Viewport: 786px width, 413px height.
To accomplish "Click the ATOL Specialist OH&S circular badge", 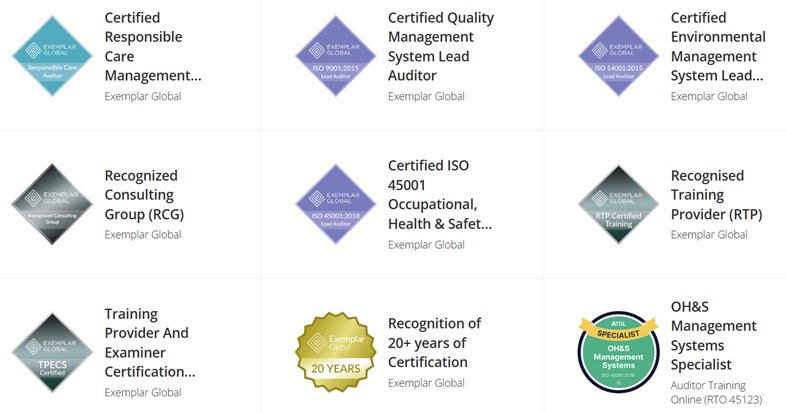I will pyautogui.click(x=619, y=352).
